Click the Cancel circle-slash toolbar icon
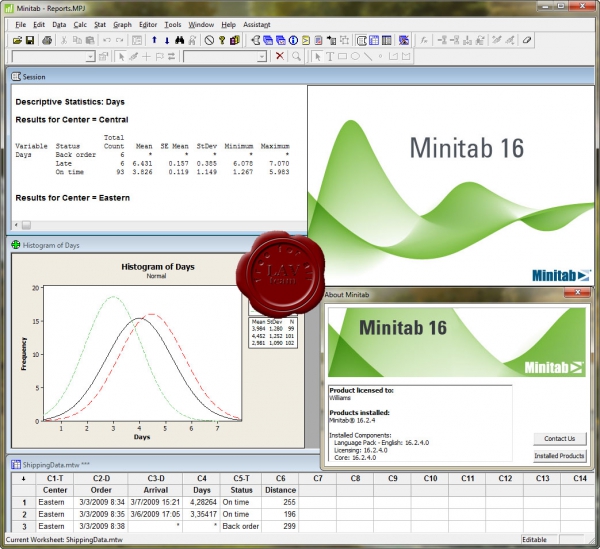This screenshot has height=549, width=600. click(209, 40)
